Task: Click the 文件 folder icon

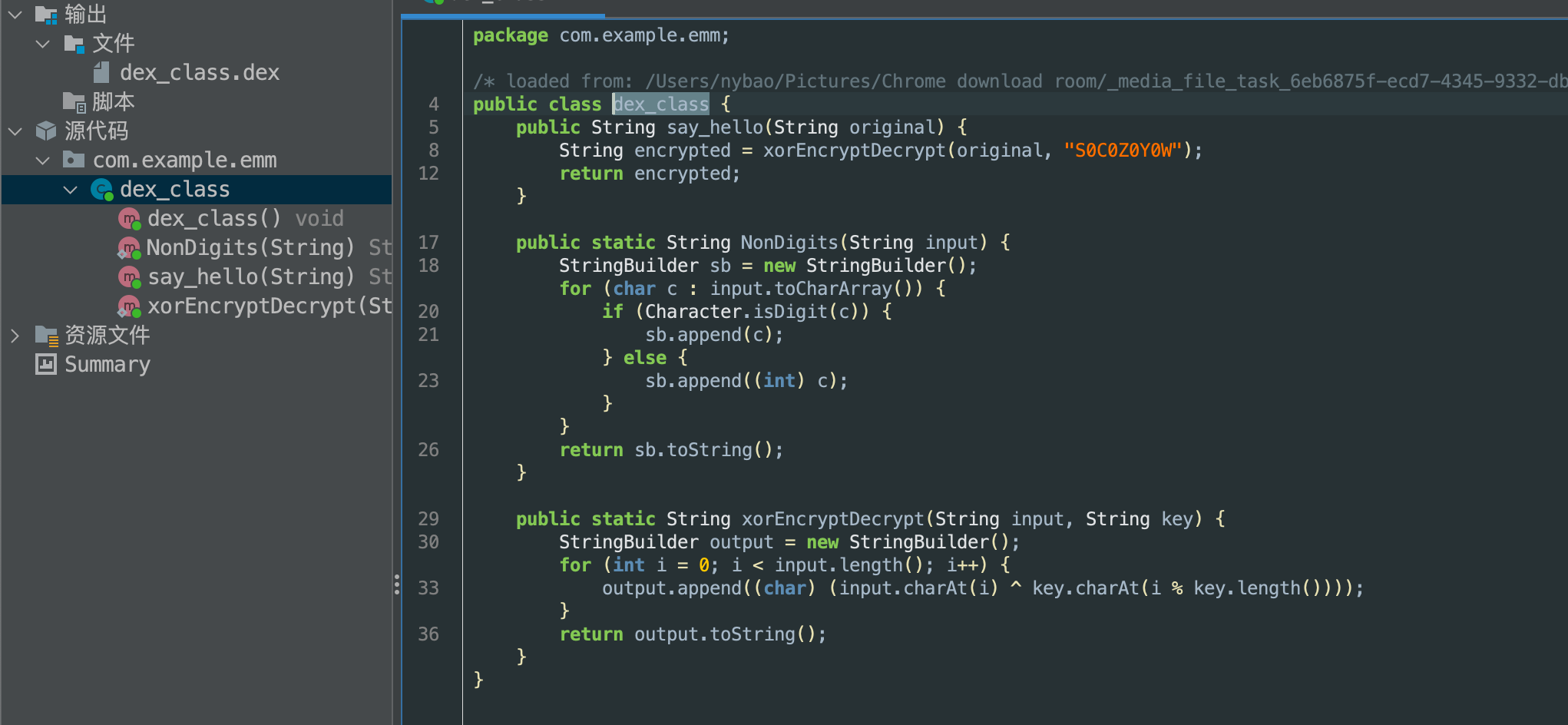Action: (x=74, y=44)
